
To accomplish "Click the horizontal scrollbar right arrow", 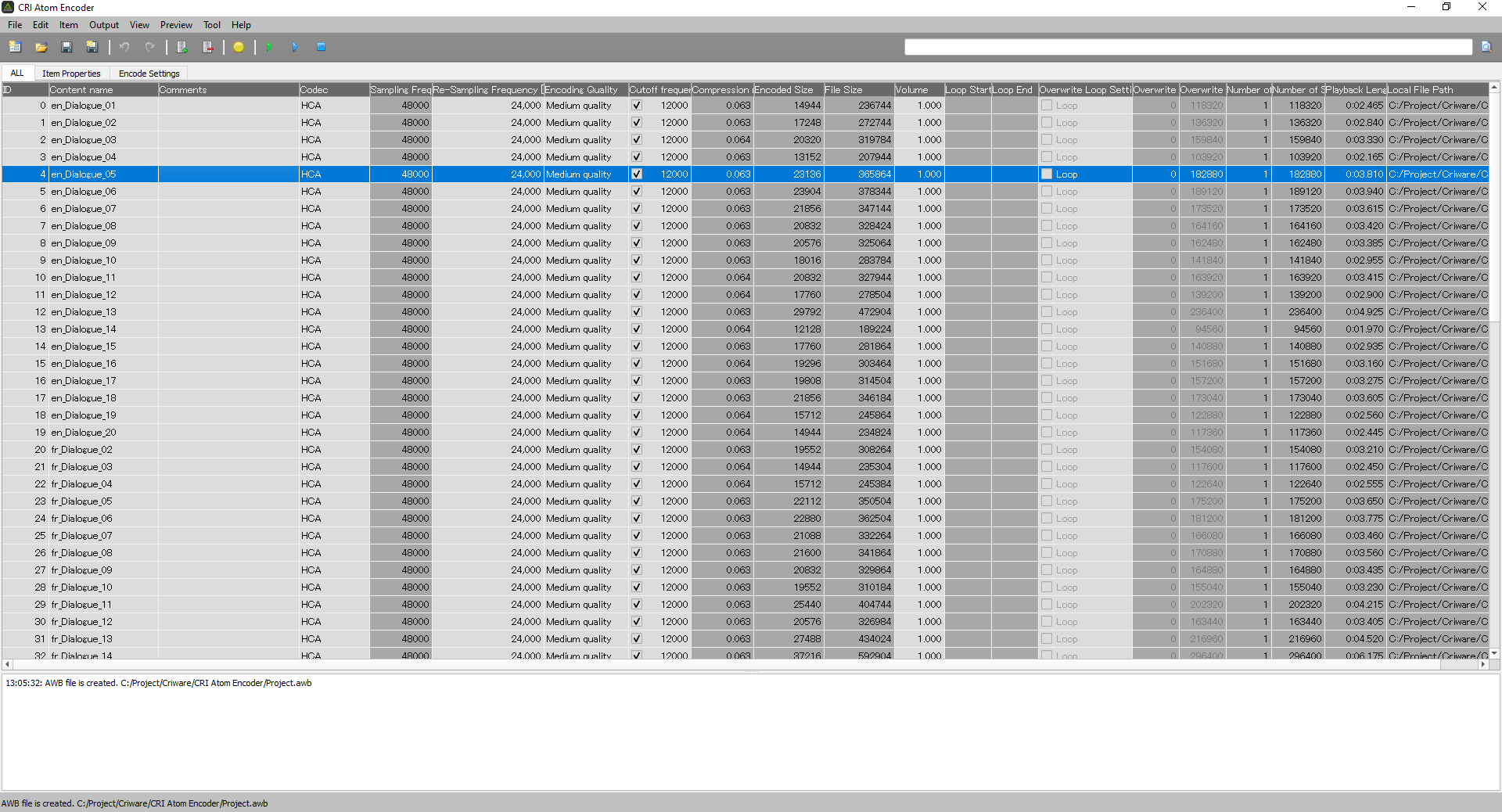I will pyautogui.click(x=1482, y=664).
